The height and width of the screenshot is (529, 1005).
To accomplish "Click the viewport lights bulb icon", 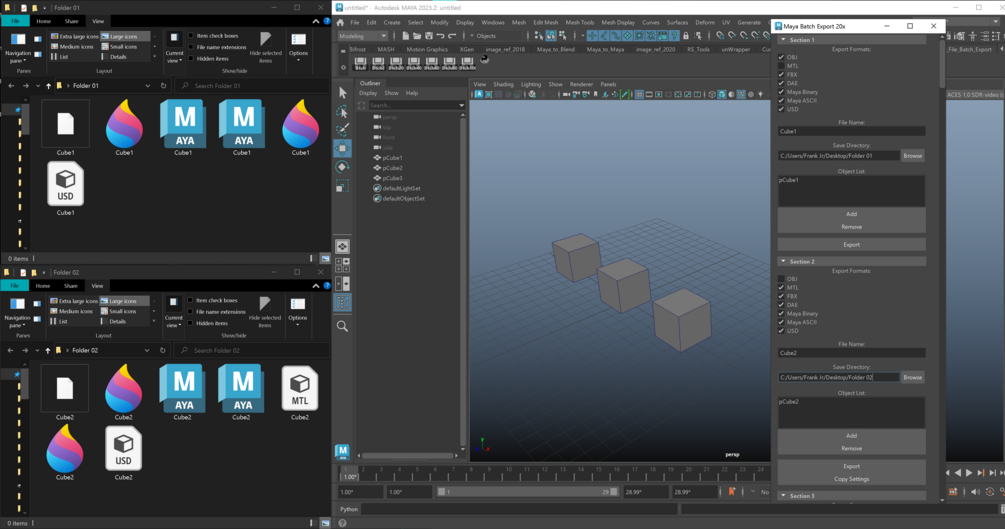I will 761,94.
